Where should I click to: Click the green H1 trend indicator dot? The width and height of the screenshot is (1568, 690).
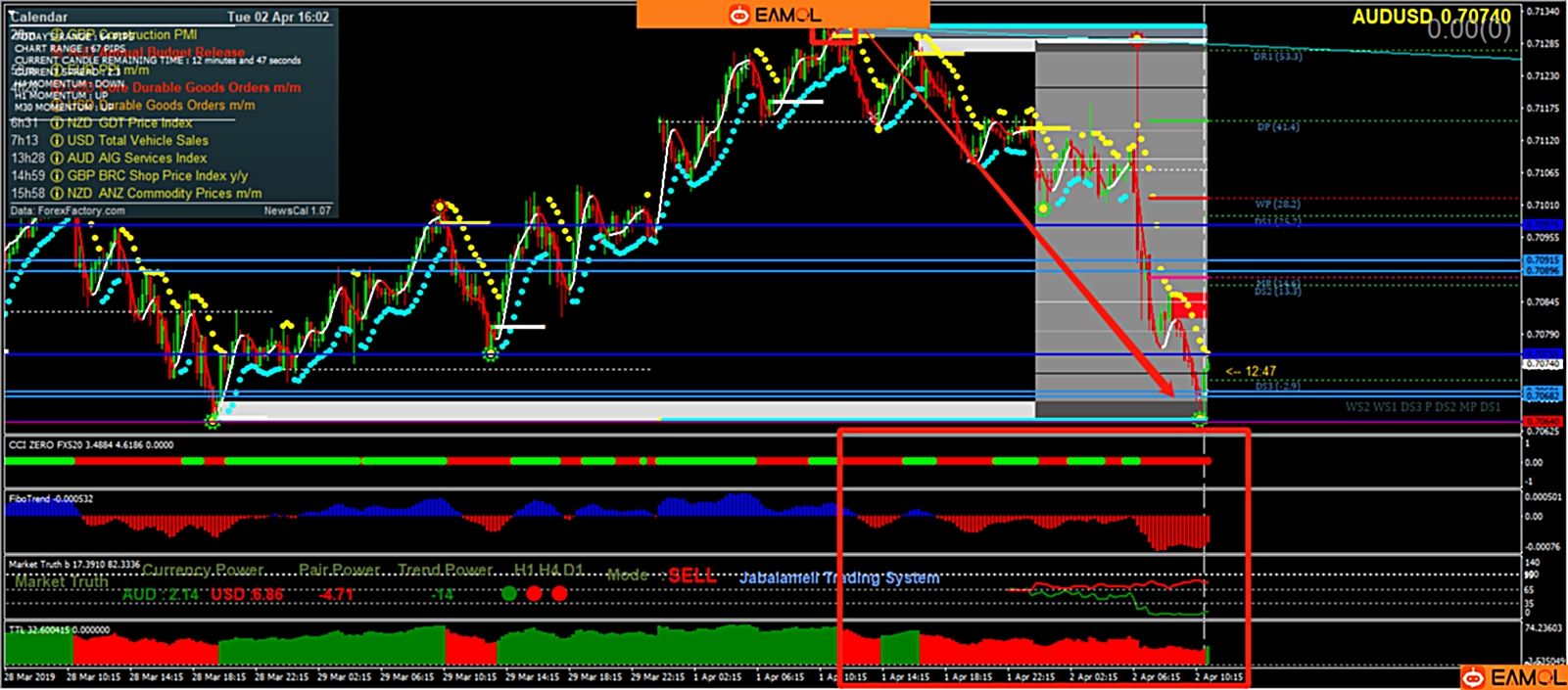(x=508, y=593)
